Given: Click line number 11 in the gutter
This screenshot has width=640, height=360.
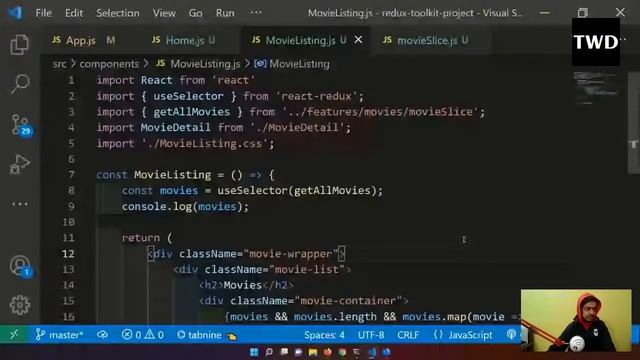Looking at the screenshot, I should 68,238.
